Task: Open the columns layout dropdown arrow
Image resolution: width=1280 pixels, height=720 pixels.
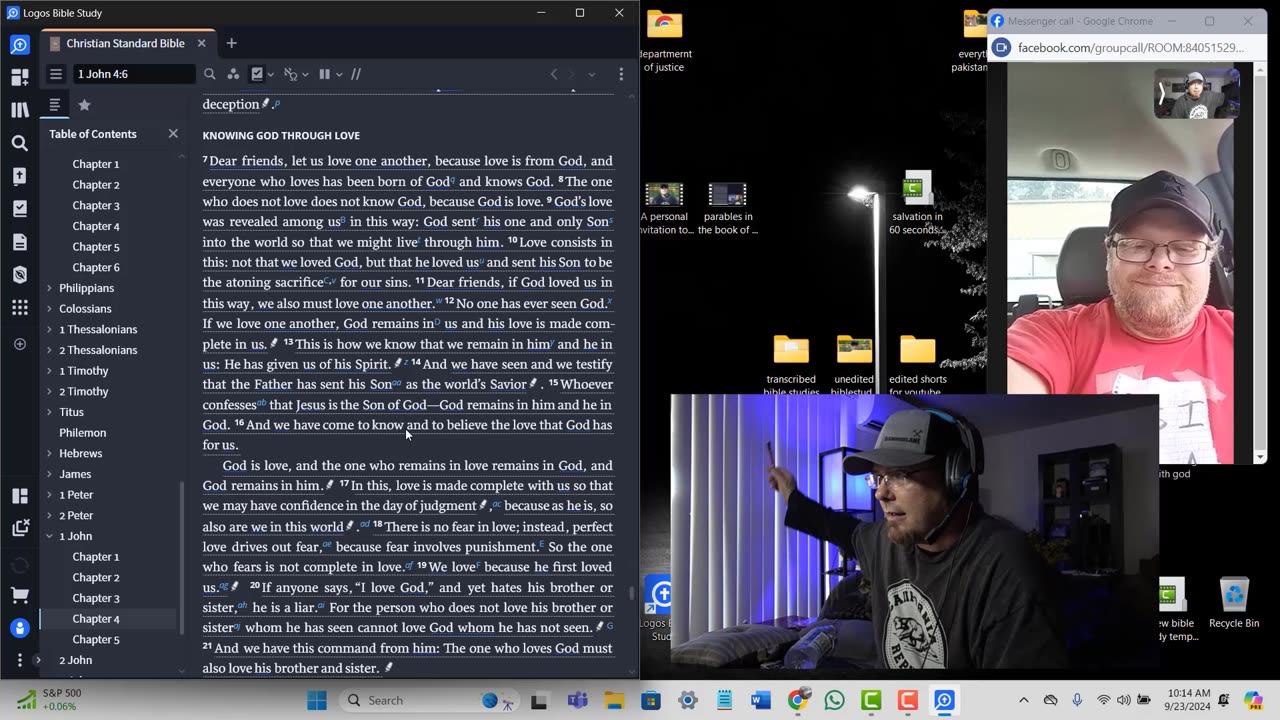Action: (339, 74)
